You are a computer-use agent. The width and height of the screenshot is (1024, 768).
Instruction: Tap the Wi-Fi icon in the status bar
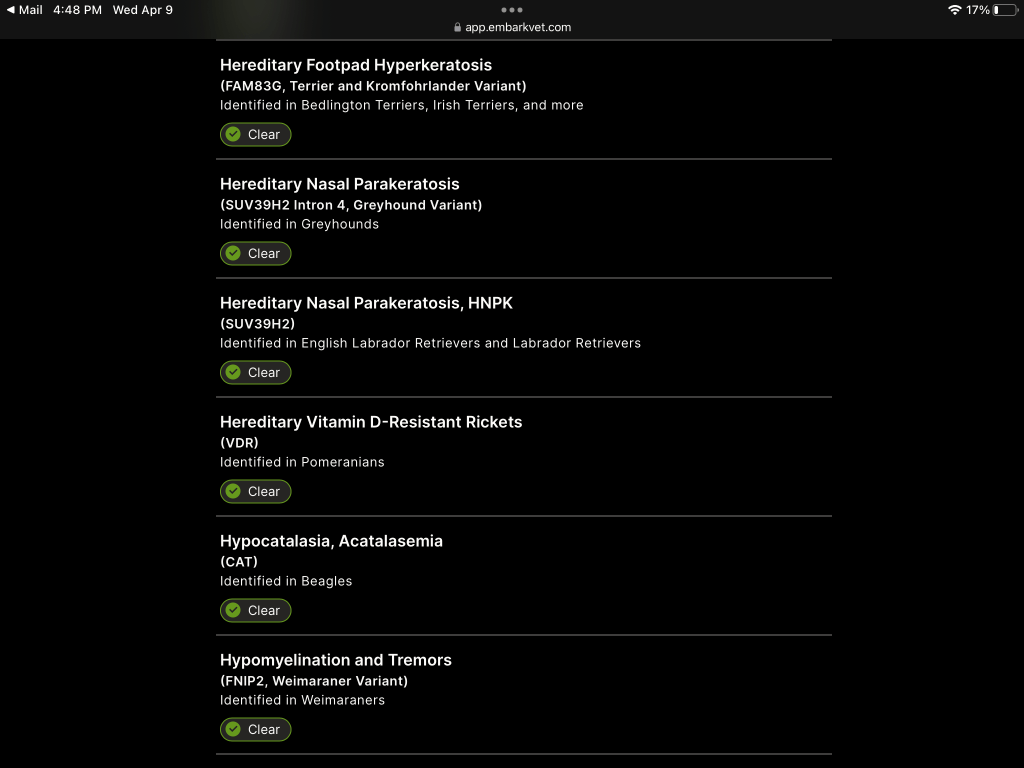coord(955,10)
